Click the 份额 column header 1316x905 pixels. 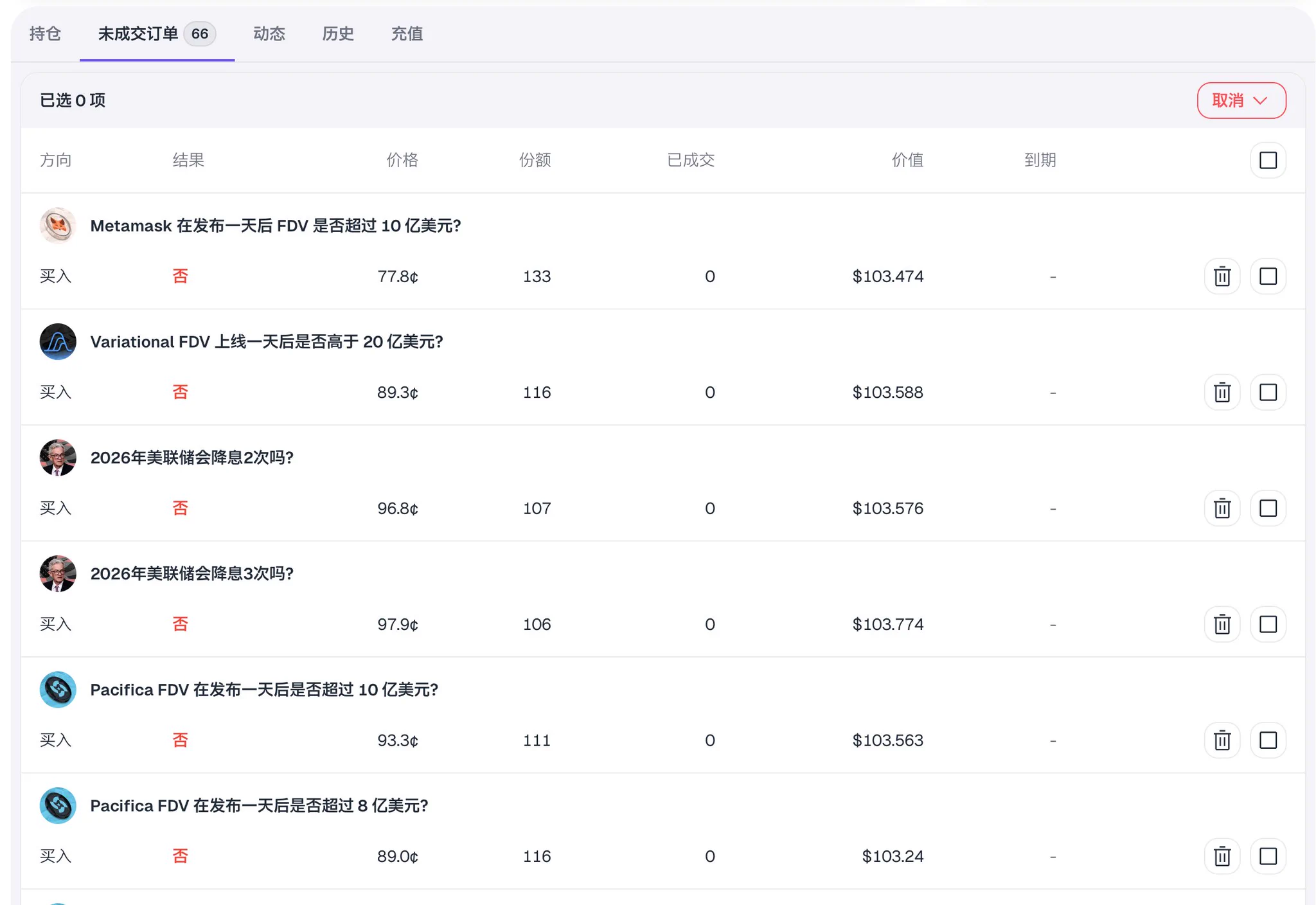pos(535,160)
